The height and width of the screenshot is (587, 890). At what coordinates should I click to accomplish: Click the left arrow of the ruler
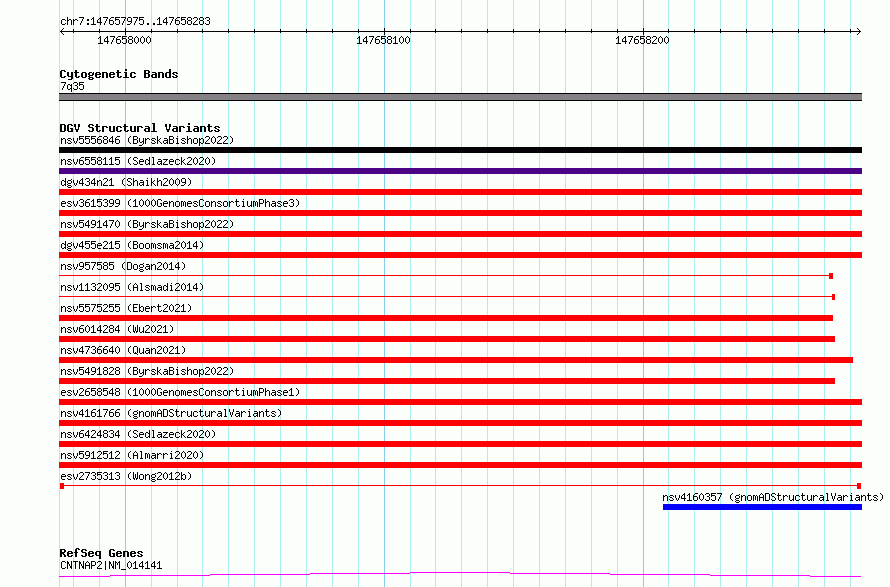point(62,32)
